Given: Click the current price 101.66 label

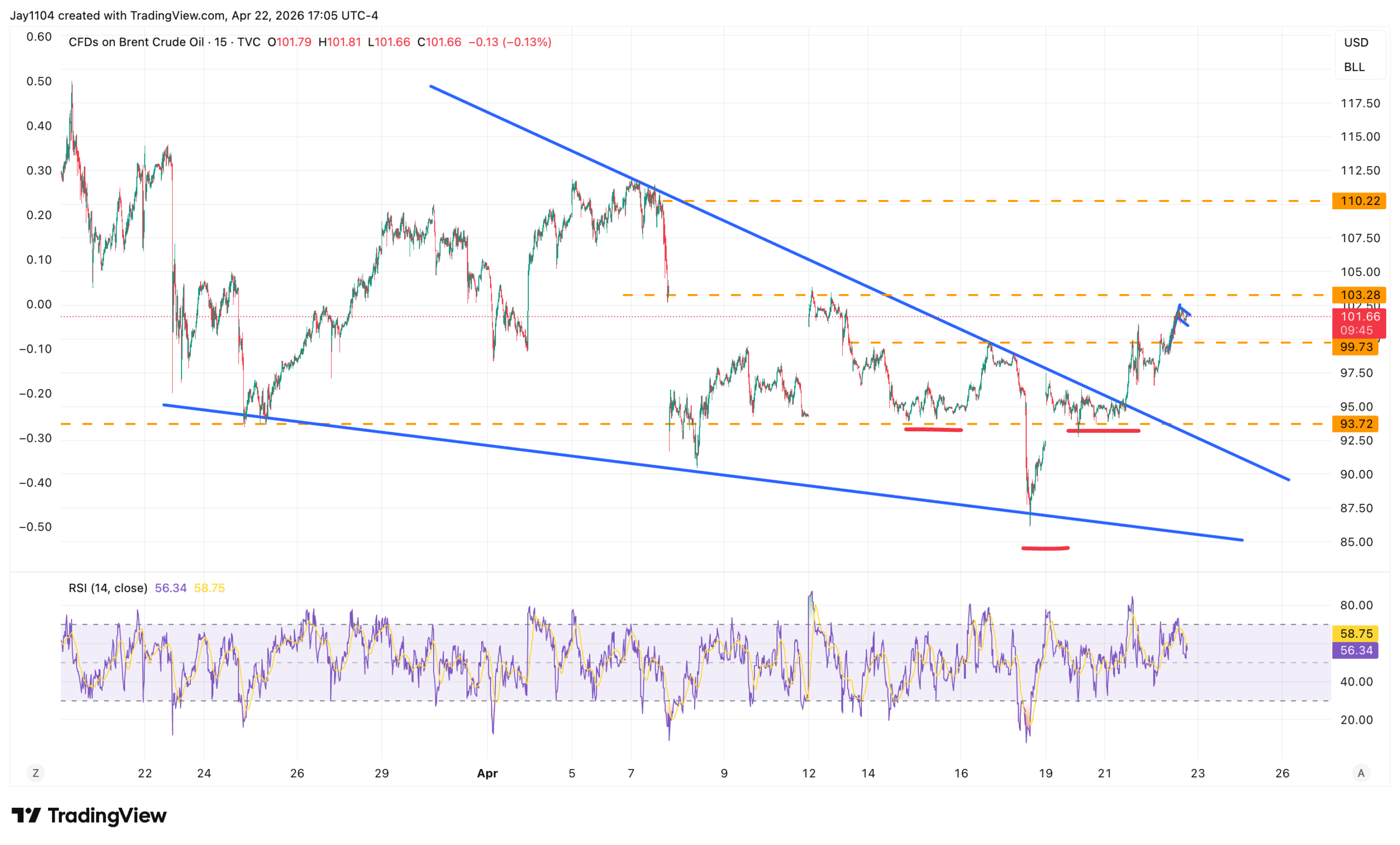Looking at the screenshot, I should click(x=1359, y=317).
